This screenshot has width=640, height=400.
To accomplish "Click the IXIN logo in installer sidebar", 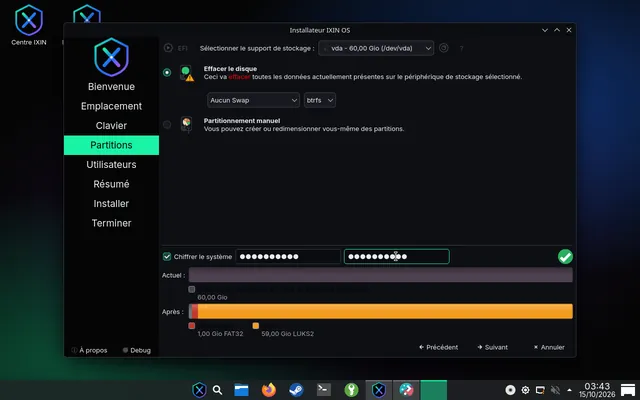I will tap(111, 57).
